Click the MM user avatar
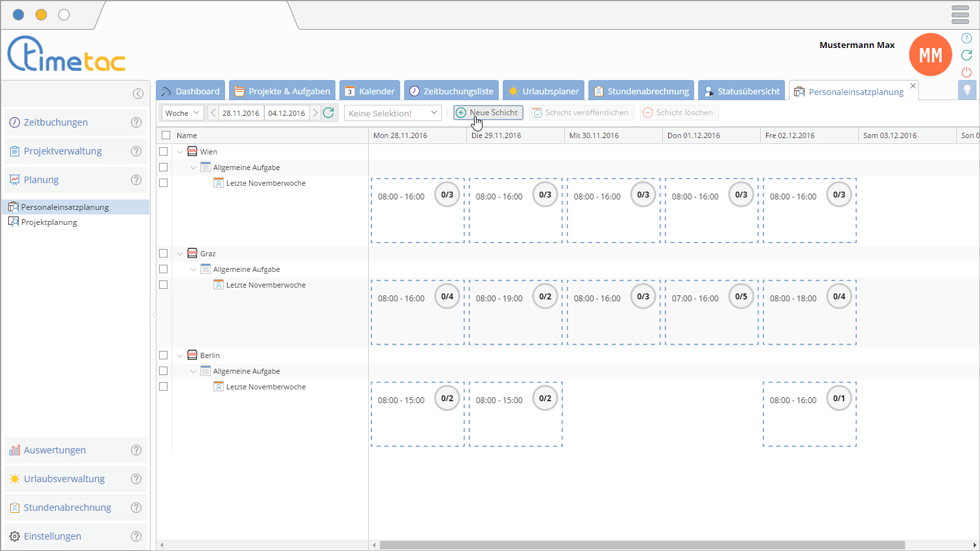The width and height of the screenshot is (980, 551). click(x=930, y=56)
